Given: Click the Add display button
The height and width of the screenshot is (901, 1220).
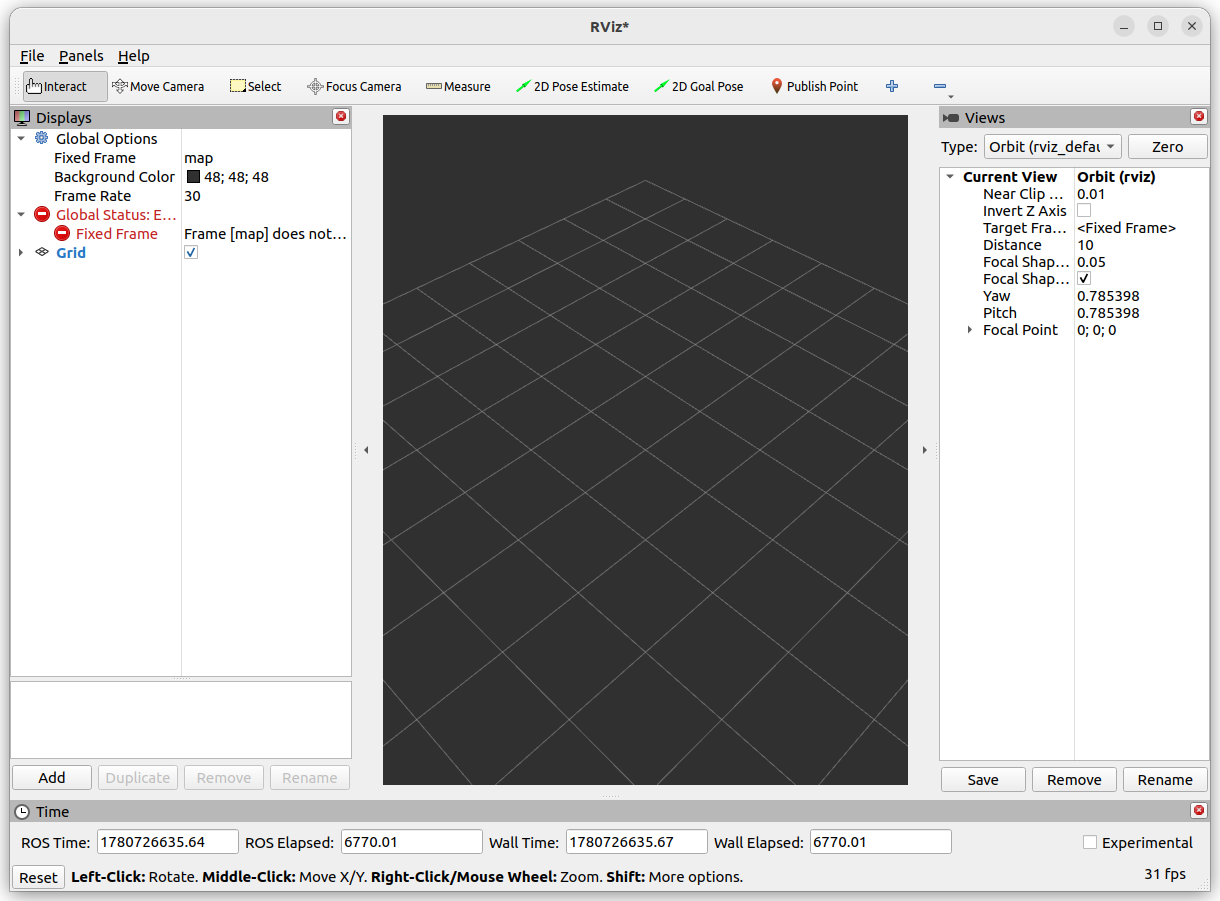Looking at the screenshot, I should point(52,777).
